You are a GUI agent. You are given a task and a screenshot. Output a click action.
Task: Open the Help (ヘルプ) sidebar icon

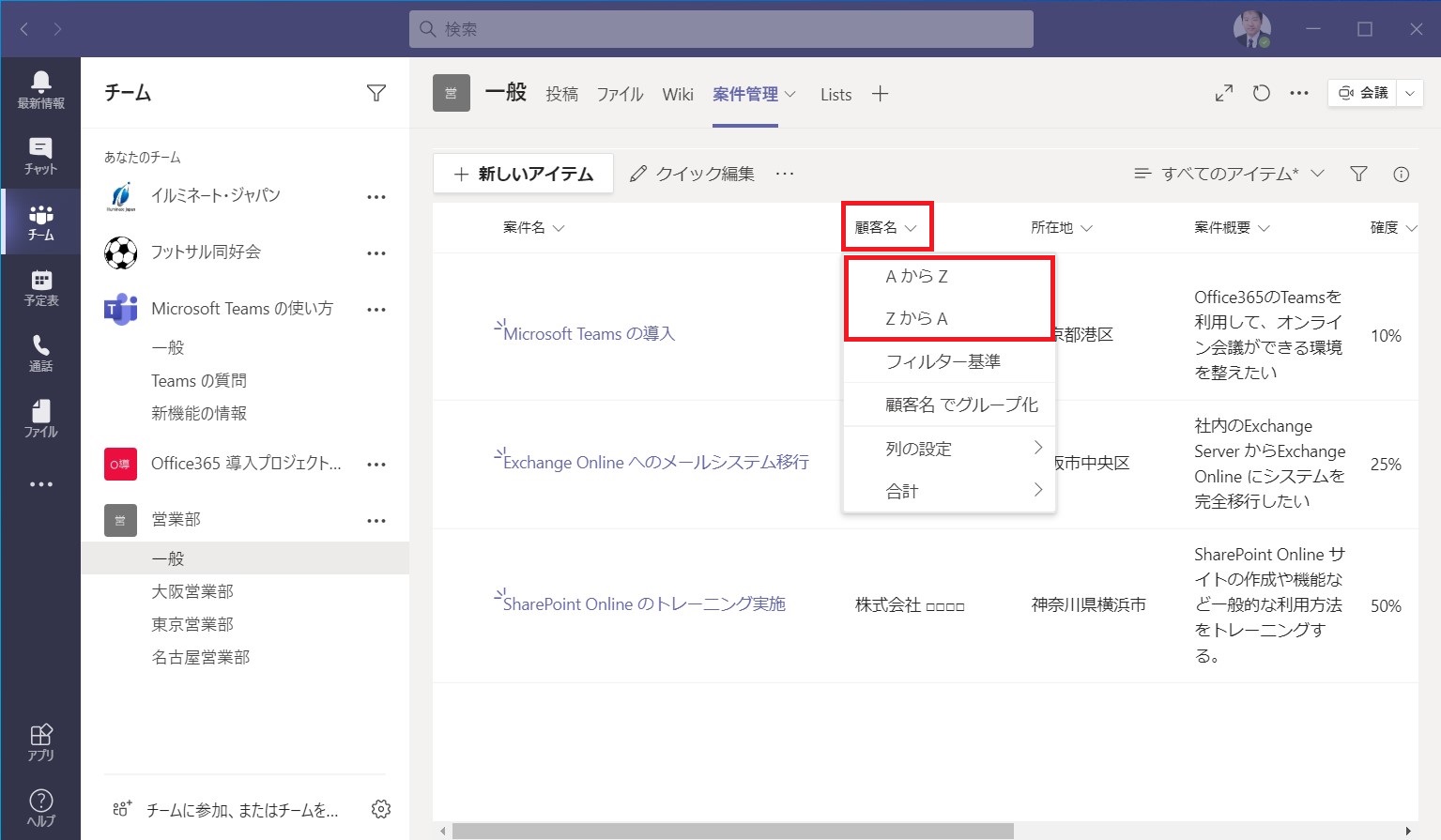[x=40, y=807]
